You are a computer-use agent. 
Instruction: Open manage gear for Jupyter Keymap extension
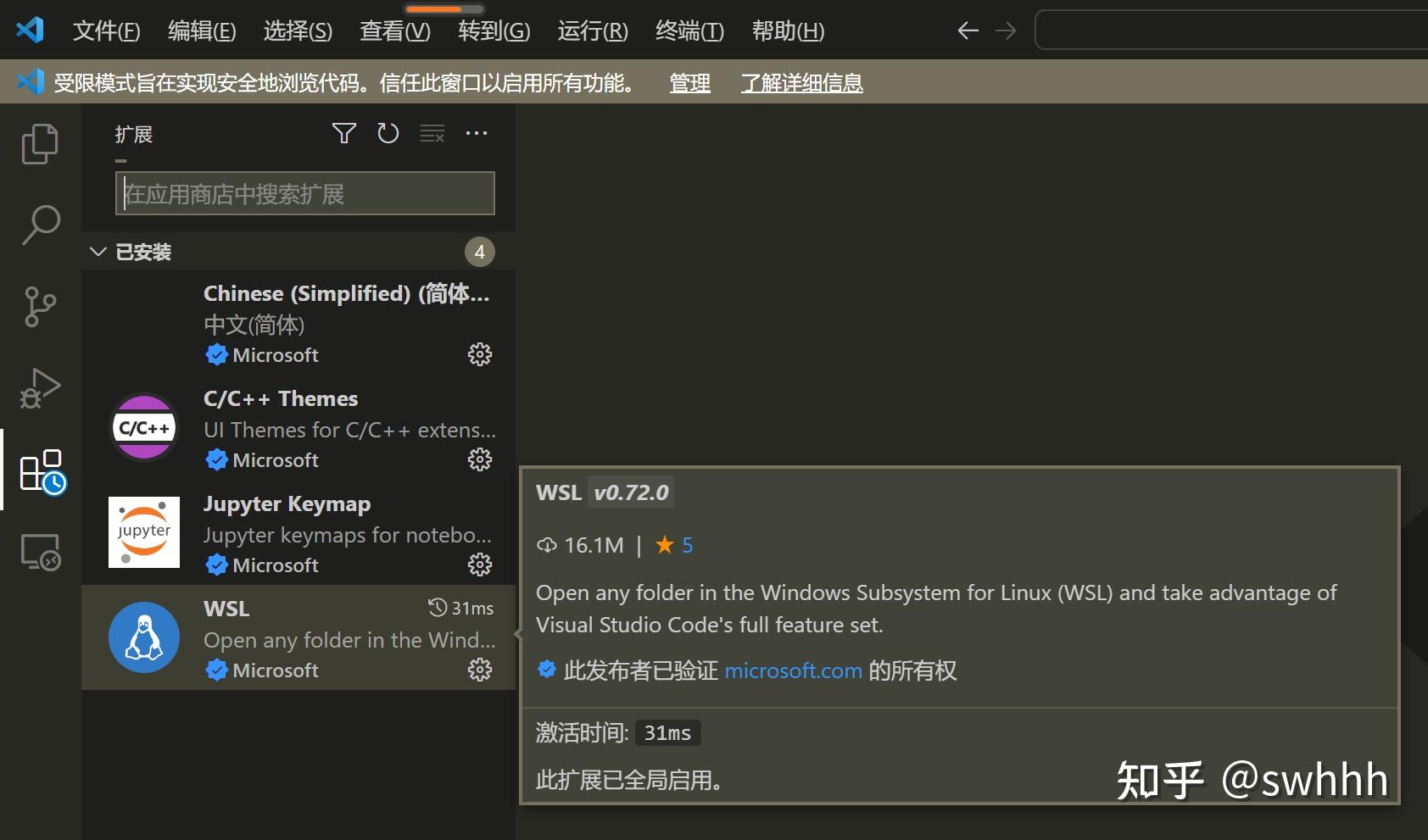point(480,565)
